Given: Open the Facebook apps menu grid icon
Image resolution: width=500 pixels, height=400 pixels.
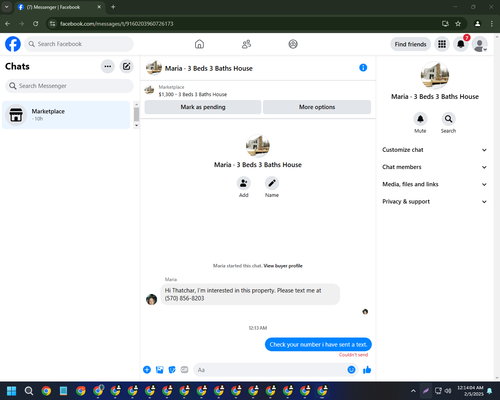Looking at the screenshot, I should pyautogui.click(x=442, y=44).
